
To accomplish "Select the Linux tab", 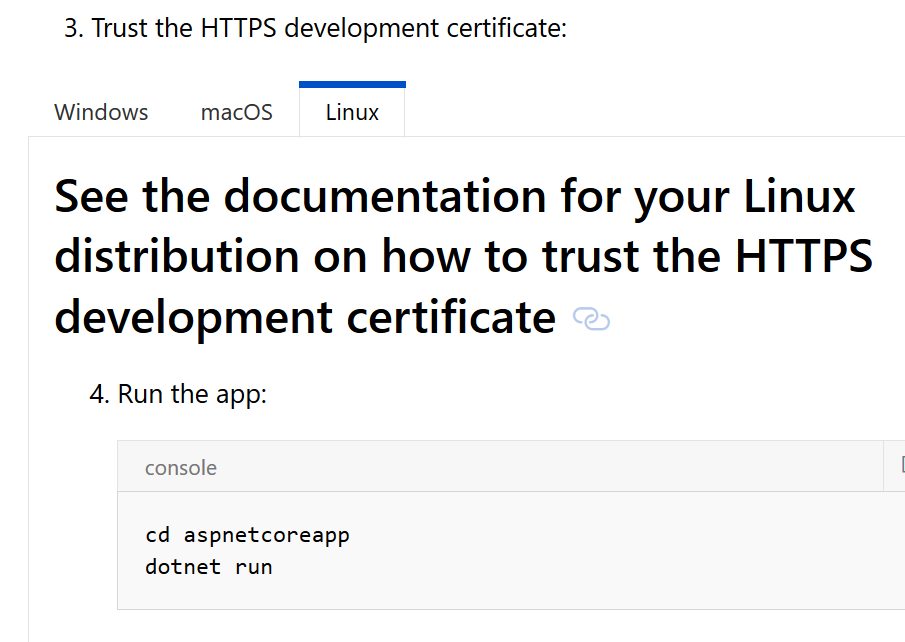I will 352,112.
